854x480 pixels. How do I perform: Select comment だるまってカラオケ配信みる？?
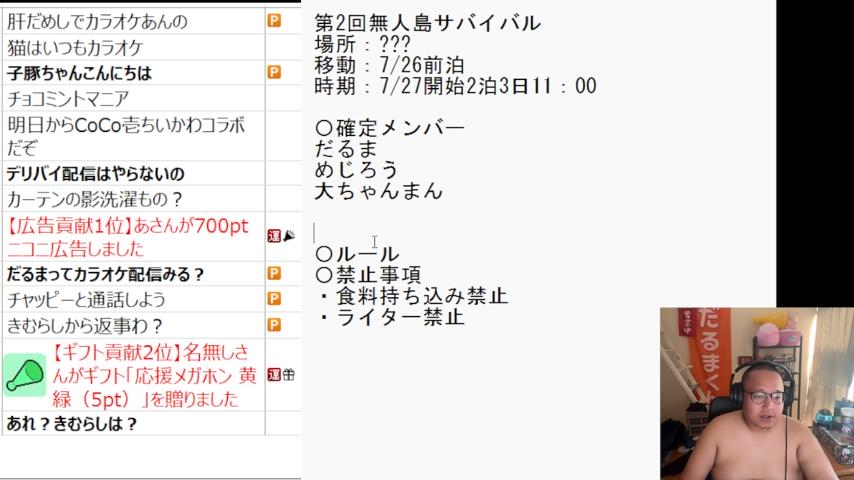[x=105, y=274]
